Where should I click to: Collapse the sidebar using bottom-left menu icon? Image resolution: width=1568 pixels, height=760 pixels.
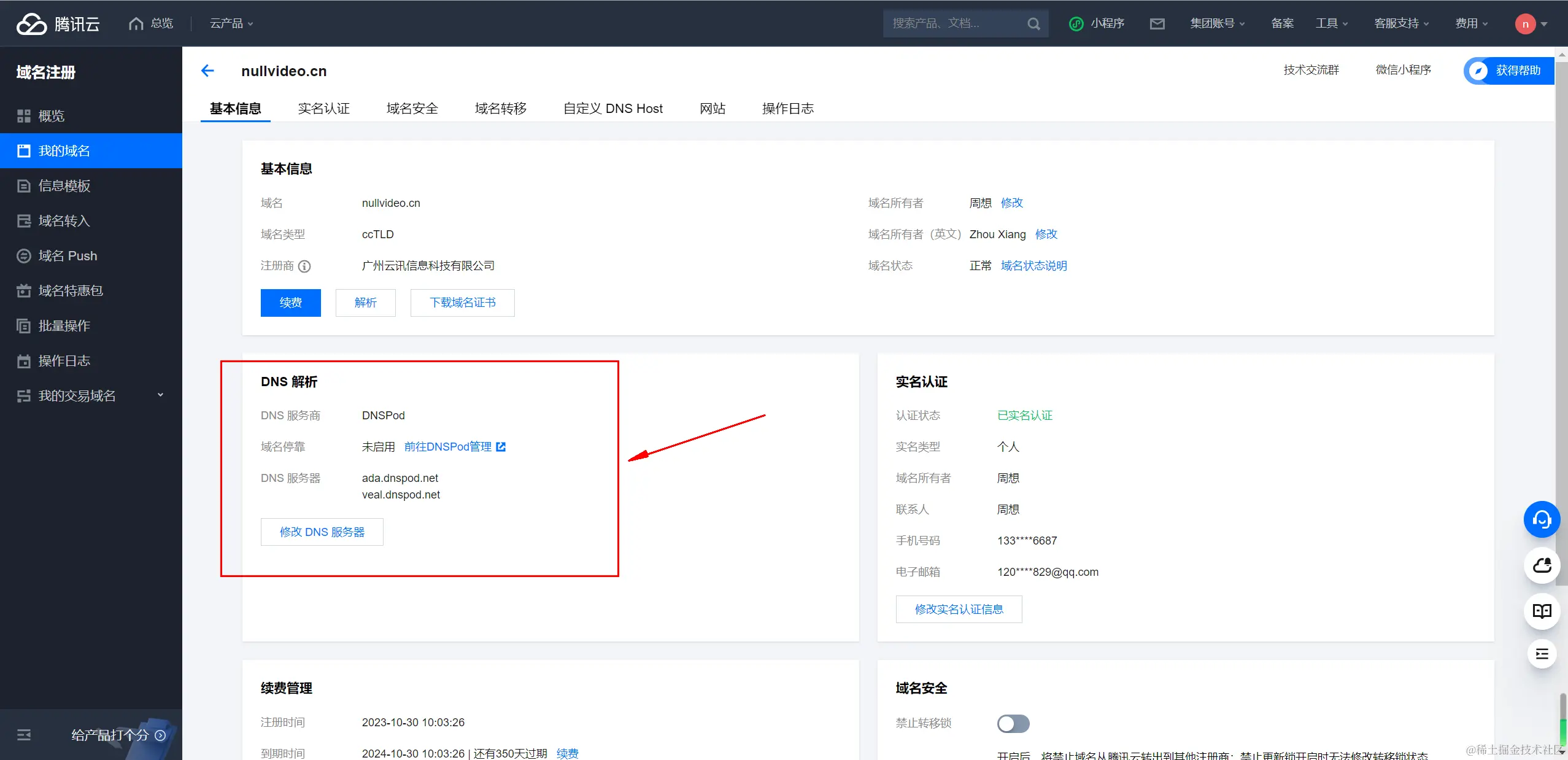[x=24, y=735]
